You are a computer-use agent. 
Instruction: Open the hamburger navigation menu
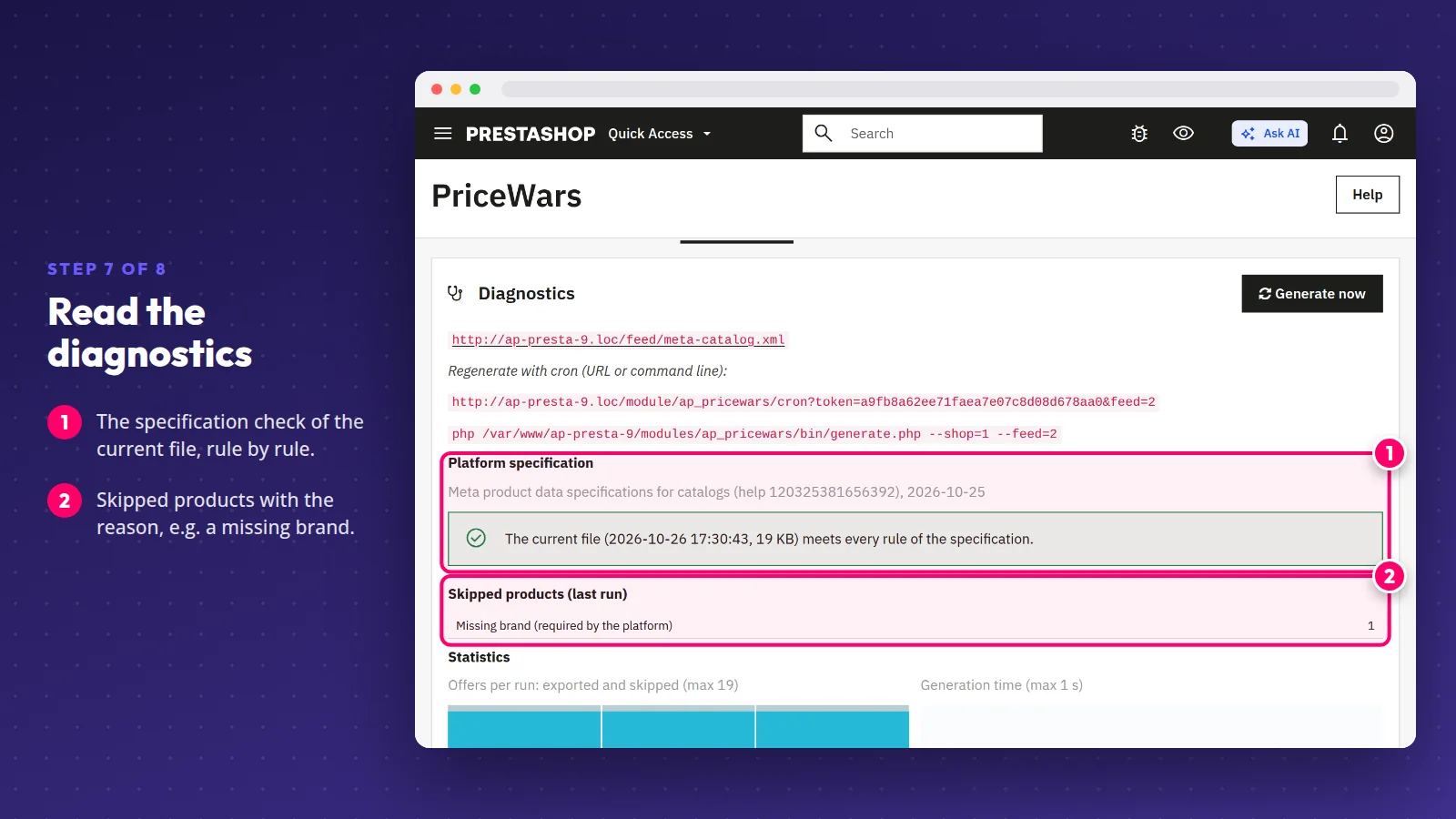pyautogui.click(x=443, y=134)
